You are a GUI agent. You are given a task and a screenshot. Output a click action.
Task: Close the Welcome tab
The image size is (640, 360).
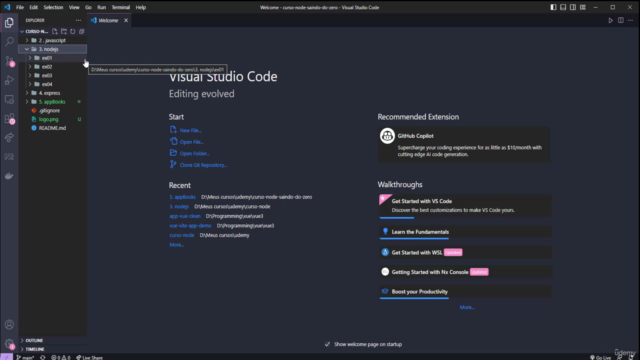tap(126, 20)
